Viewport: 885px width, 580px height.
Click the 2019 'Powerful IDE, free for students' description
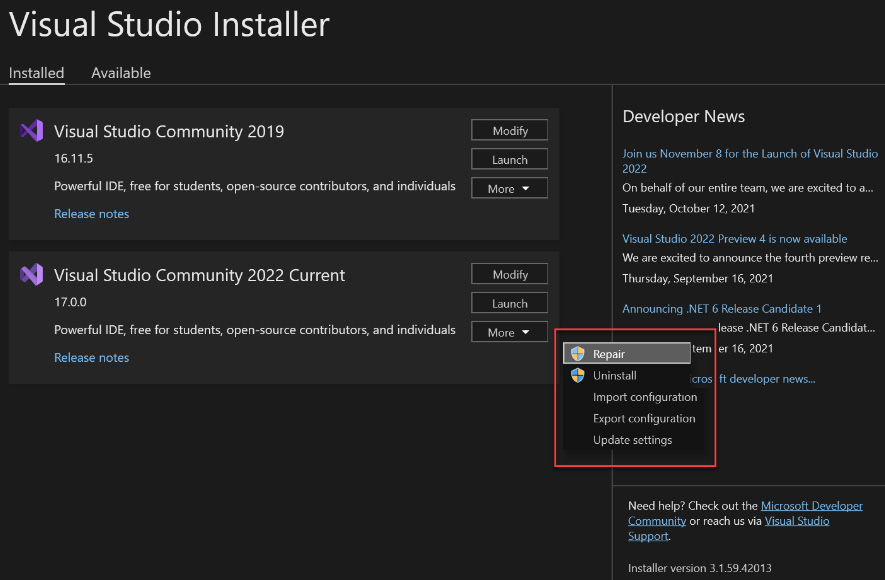click(255, 186)
